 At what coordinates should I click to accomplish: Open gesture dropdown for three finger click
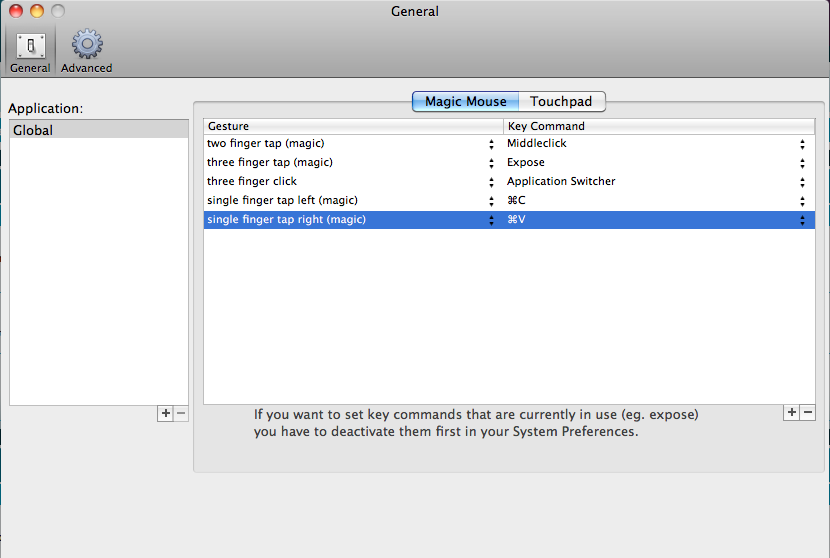[x=491, y=182]
